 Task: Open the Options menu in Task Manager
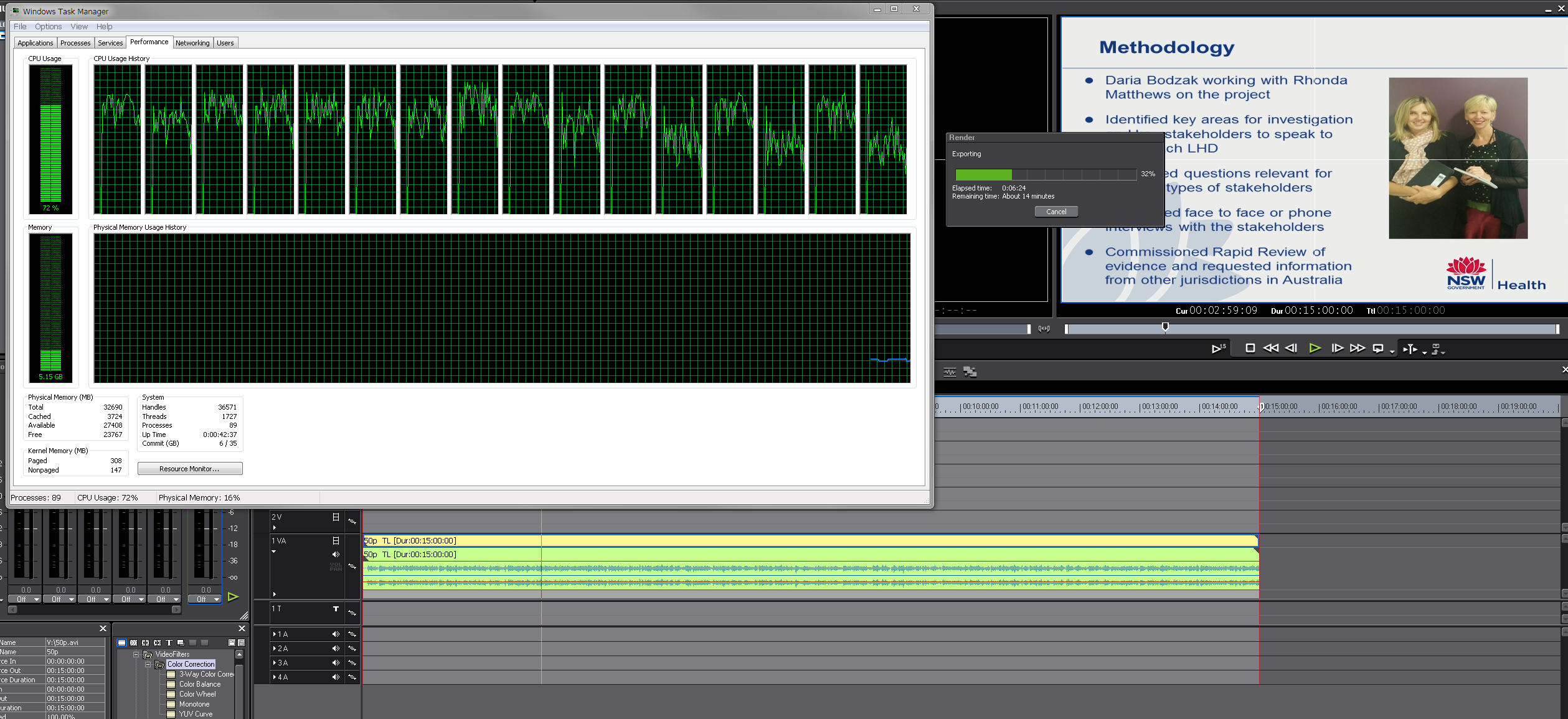(x=48, y=26)
